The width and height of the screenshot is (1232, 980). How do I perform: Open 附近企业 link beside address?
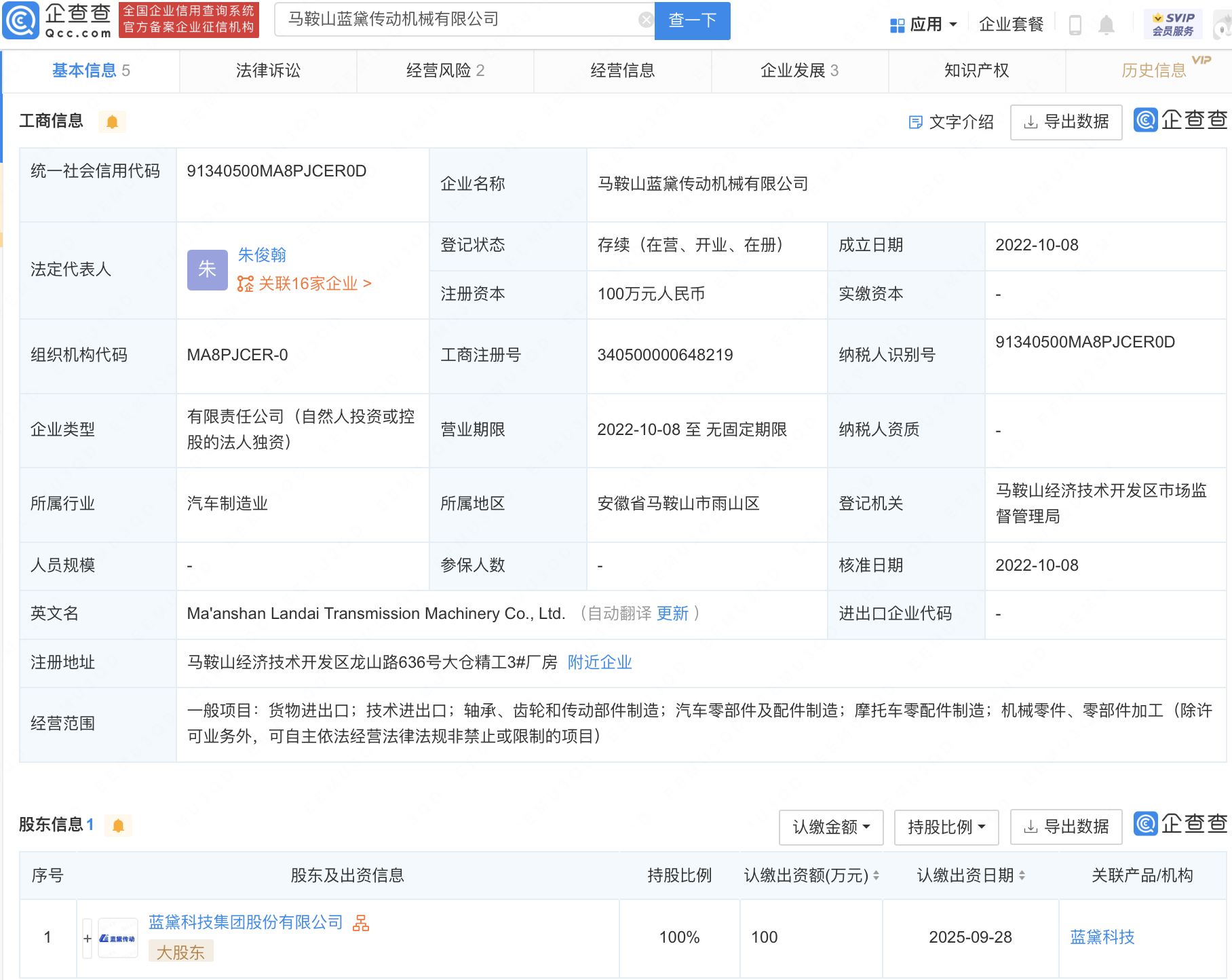tap(600, 662)
